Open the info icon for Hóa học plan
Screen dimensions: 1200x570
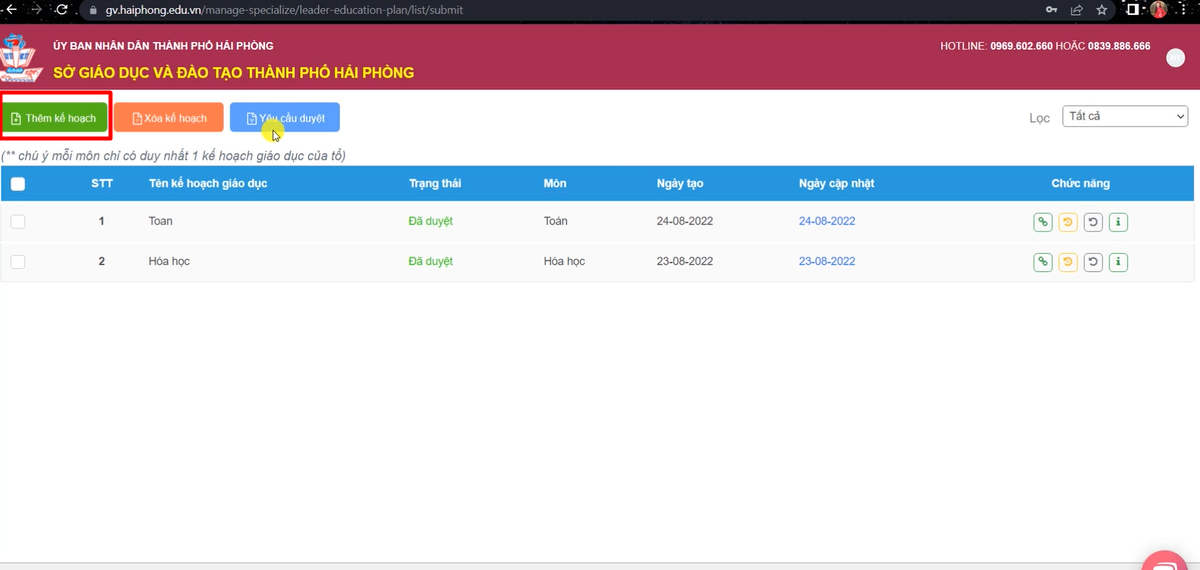pos(1119,262)
